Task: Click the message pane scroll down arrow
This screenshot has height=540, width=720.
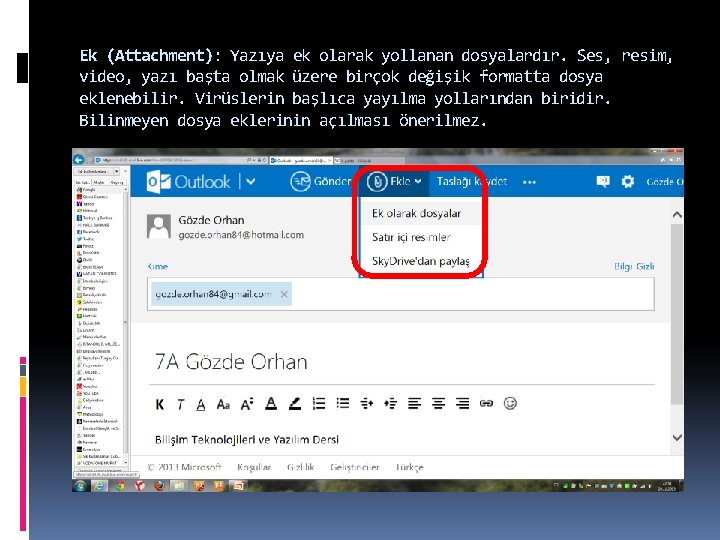Action: (x=677, y=437)
